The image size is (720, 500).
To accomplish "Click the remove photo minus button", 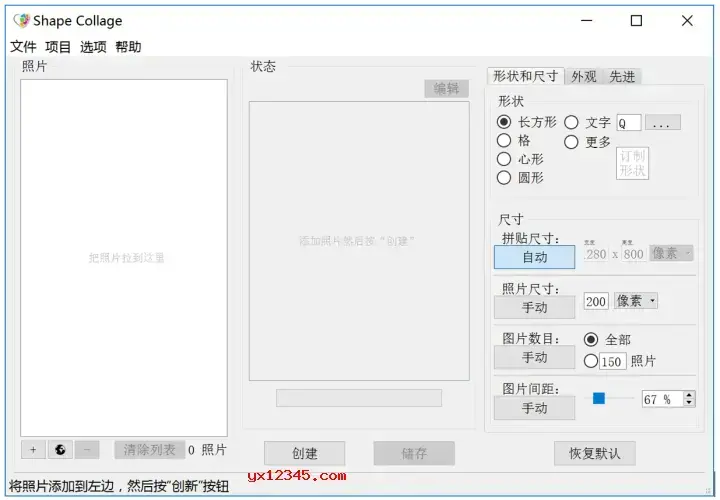I will [x=87, y=449].
